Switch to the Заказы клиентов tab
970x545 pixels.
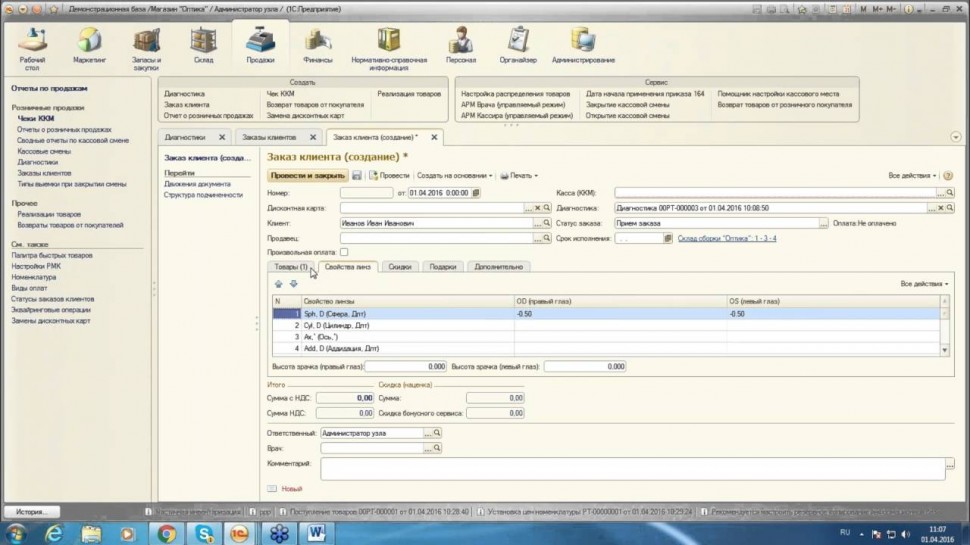(x=269, y=137)
